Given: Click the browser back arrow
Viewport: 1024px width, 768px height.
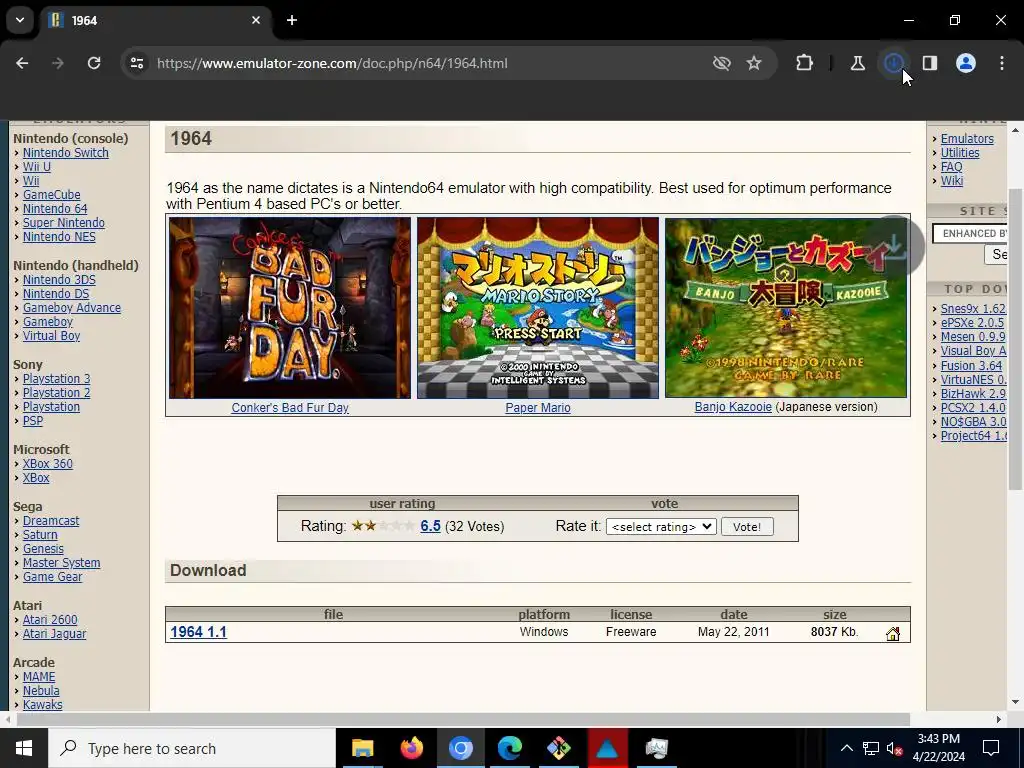Looking at the screenshot, I should click(22, 63).
